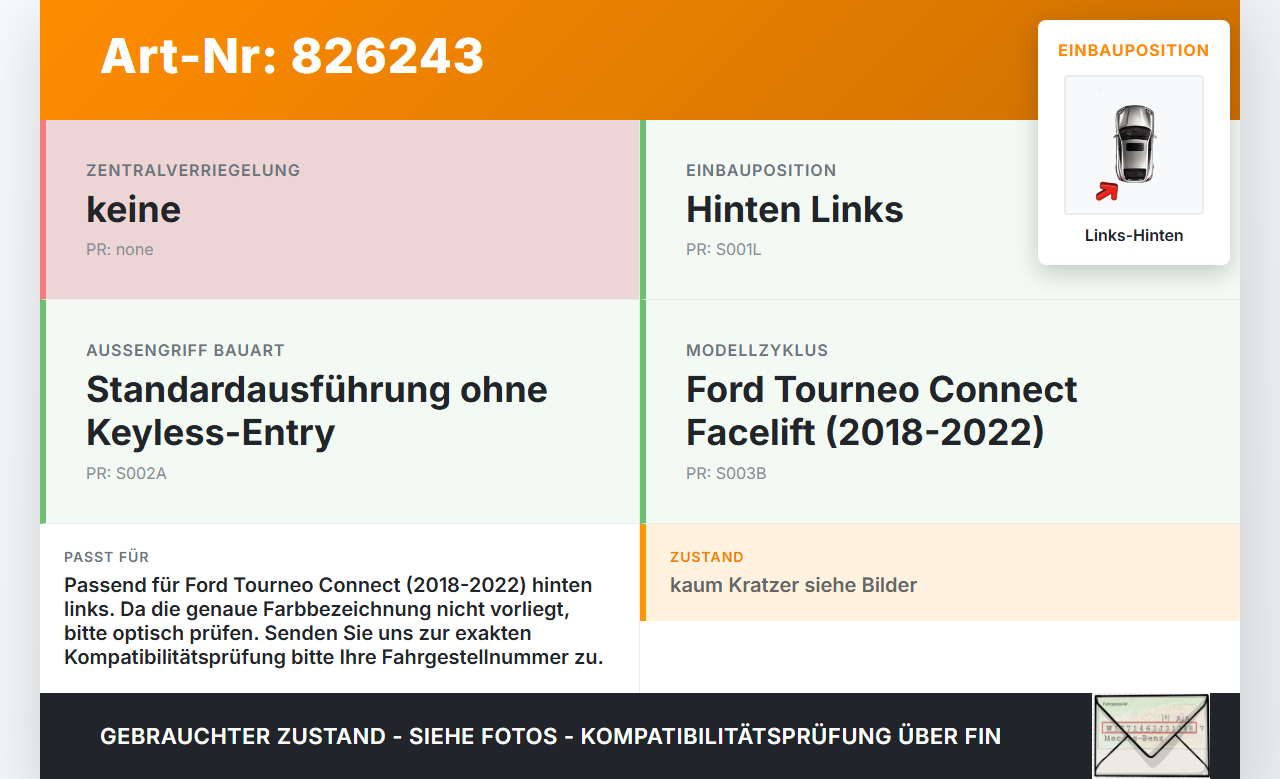Click the text 'PR: none'
The width and height of the screenshot is (1280, 779).
point(120,249)
